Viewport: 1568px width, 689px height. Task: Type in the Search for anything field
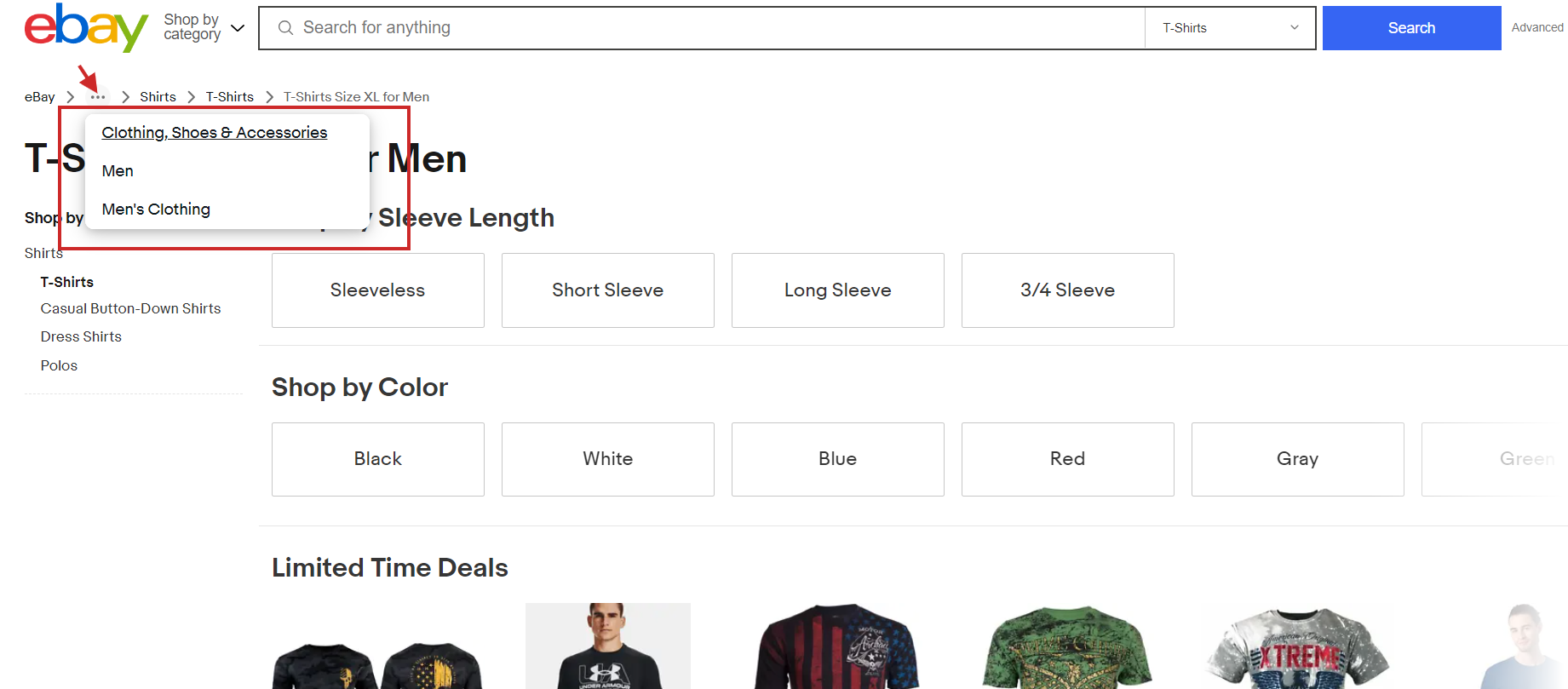pyautogui.click(x=715, y=28)
